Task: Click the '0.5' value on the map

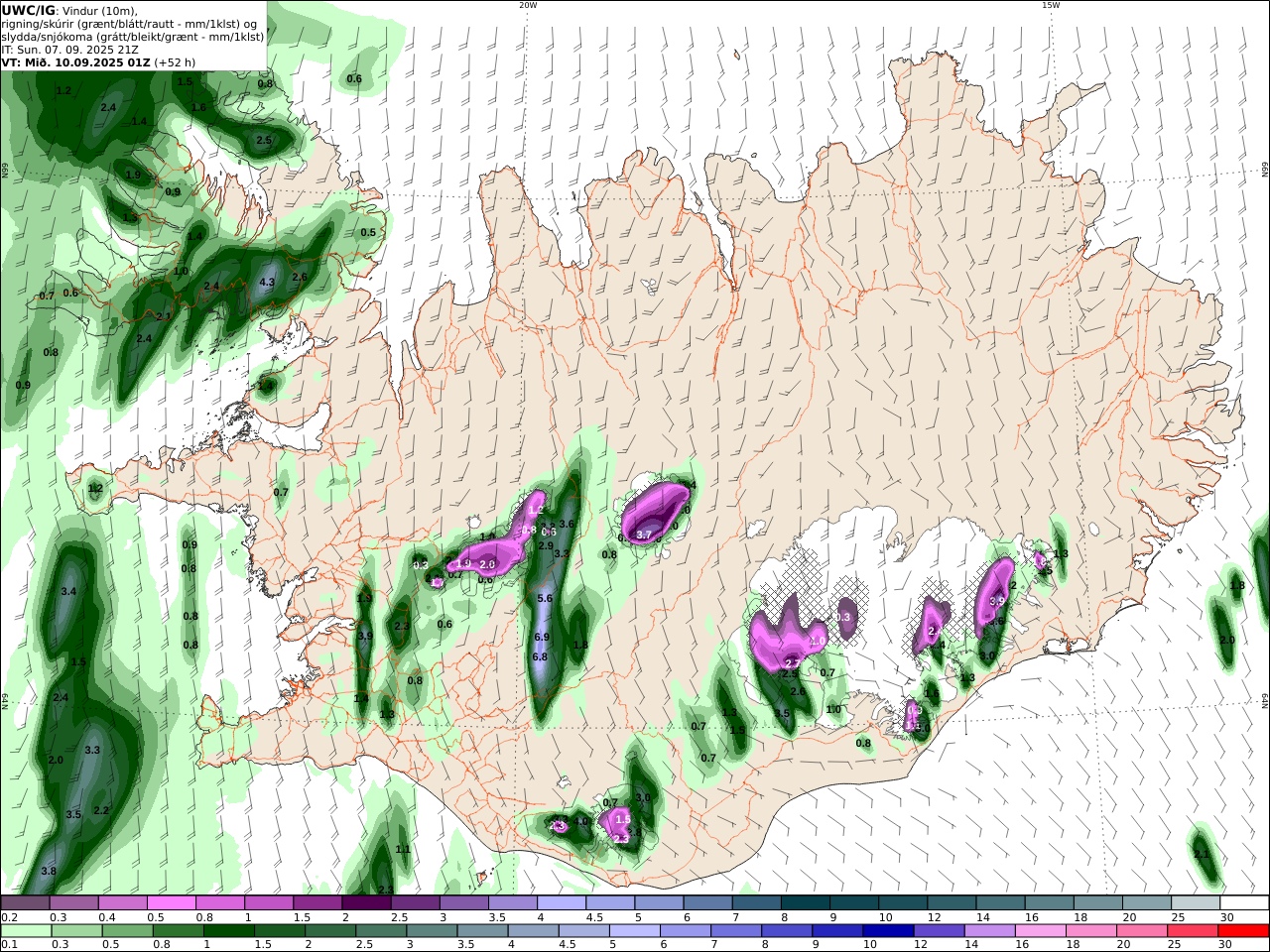Action: [x=368, y=232]
